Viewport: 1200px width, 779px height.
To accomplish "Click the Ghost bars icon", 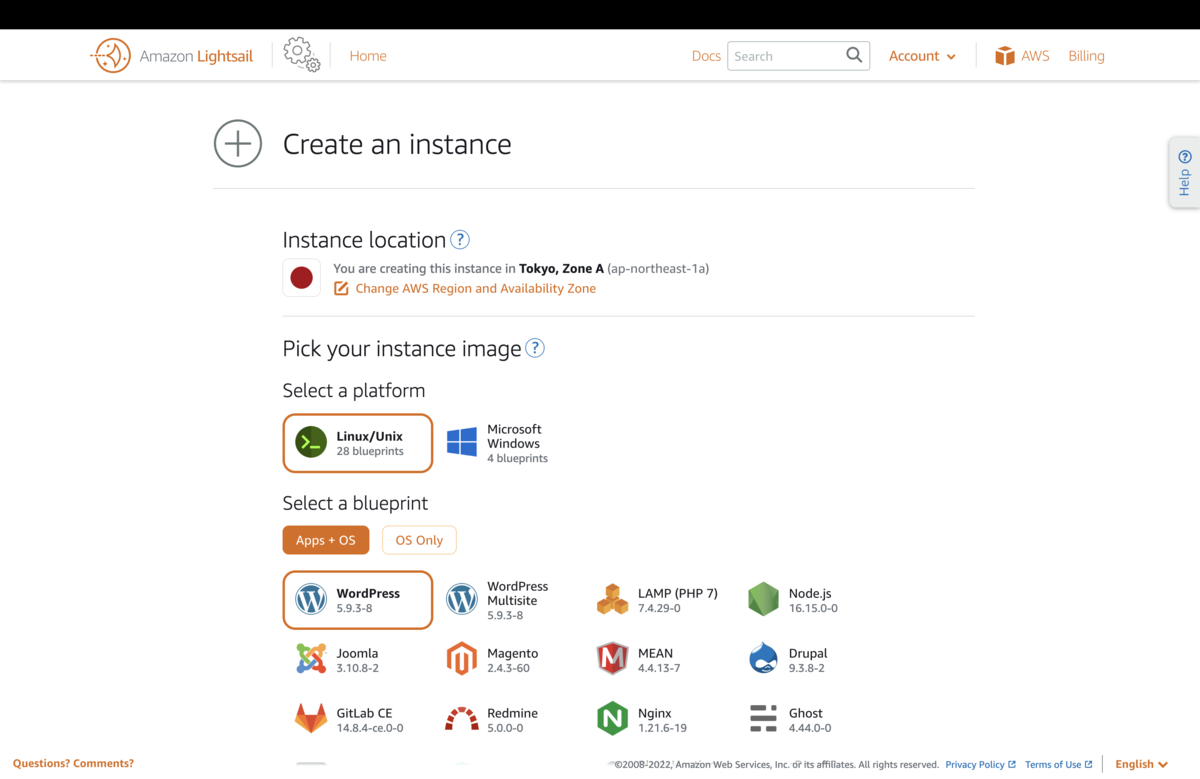I will (x=763, y=718).
